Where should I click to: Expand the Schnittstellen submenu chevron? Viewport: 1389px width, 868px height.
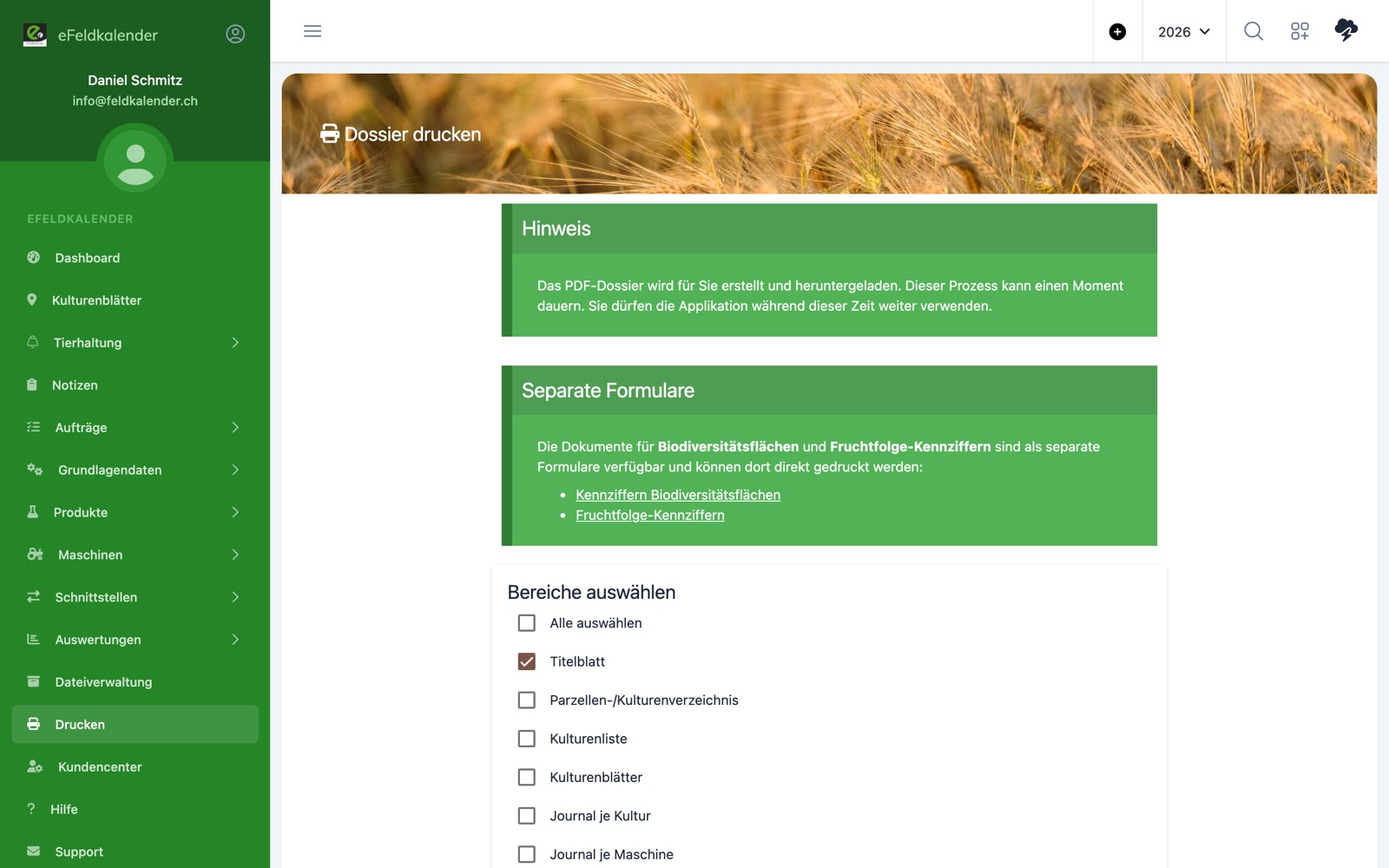[235, 596]
